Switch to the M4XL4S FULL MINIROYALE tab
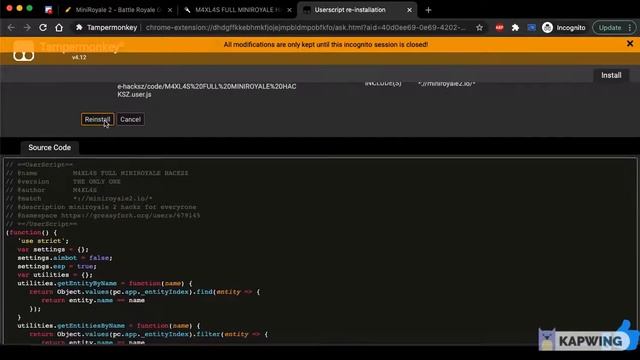 238,10
